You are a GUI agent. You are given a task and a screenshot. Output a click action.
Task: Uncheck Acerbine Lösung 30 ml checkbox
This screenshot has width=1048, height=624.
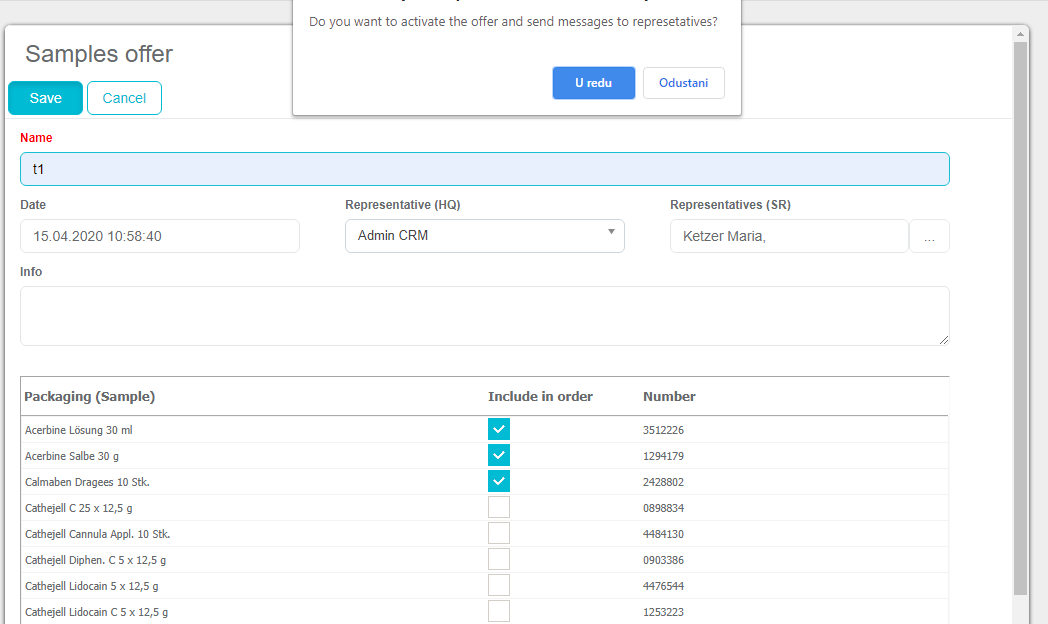pyautogui.click(x=499, y=429)
